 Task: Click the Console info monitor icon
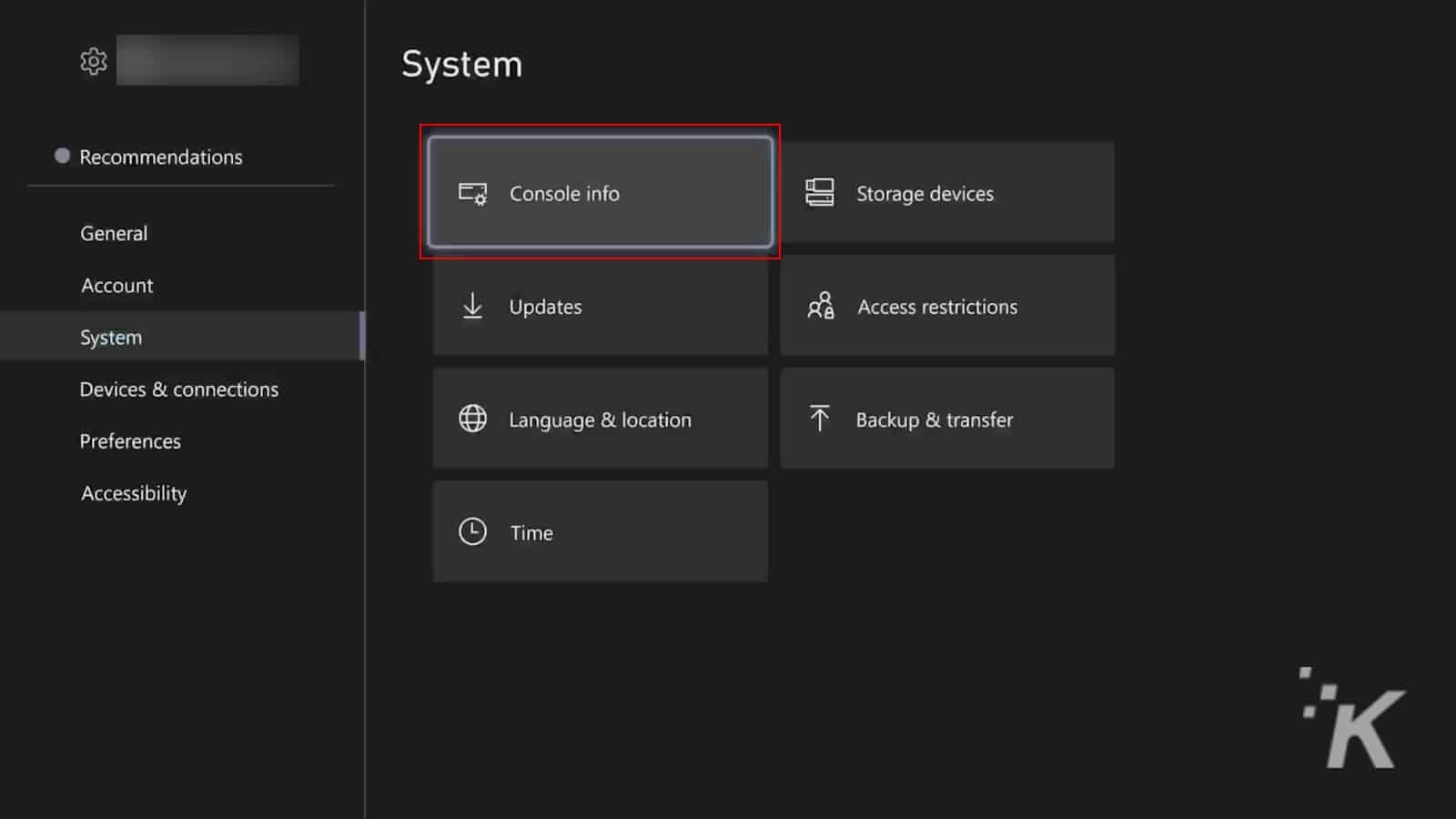[x=472, y=193]
